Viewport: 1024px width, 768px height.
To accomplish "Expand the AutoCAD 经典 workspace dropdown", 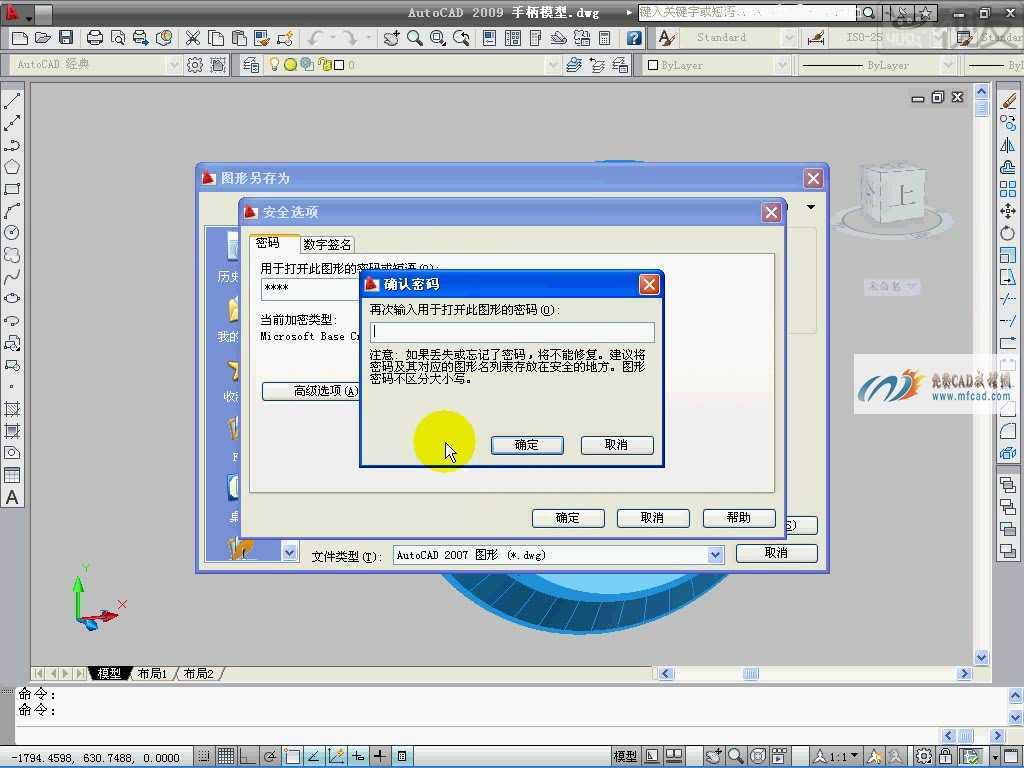I will pos(173,65).
